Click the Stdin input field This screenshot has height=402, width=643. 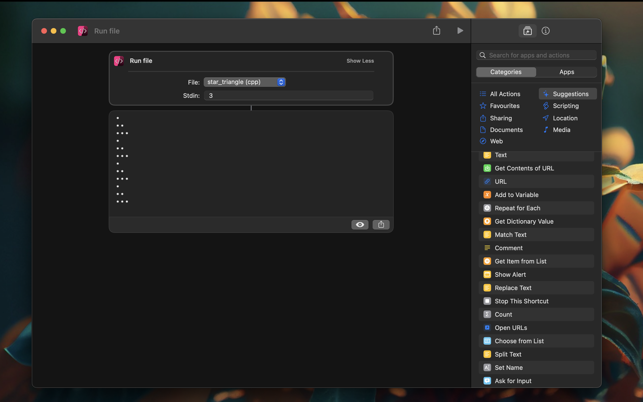click(288, 96)
